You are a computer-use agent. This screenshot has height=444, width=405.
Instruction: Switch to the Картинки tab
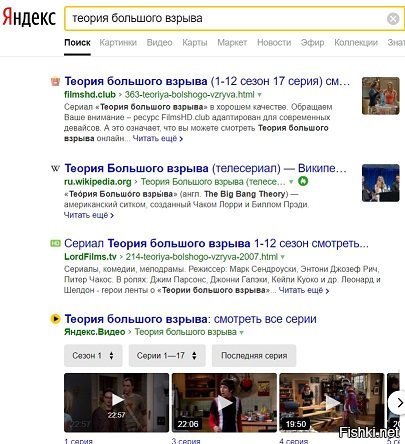(118, 43)
